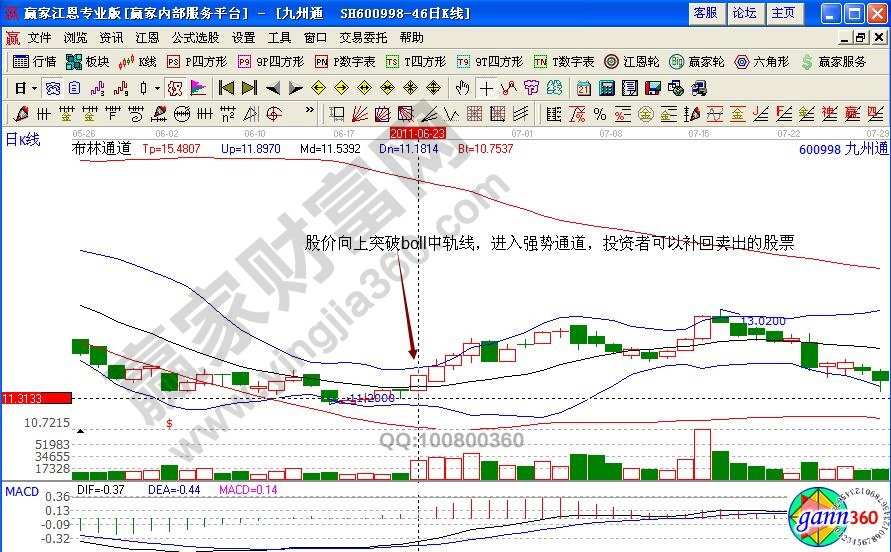Click the red staircase 9 icon
The height and width of the screenshot is (552, 891).
click(x=120, y=88)
